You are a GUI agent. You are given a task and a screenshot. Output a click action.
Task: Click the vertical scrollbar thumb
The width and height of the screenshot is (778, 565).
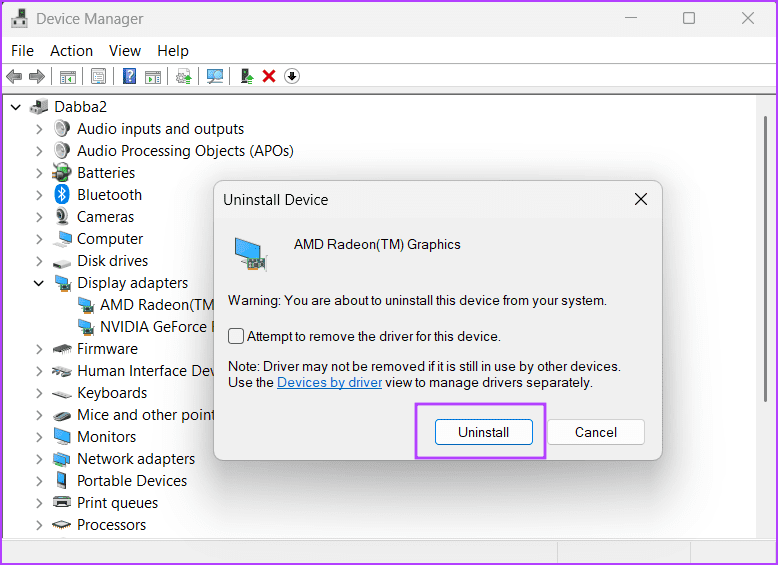[766, 258]
